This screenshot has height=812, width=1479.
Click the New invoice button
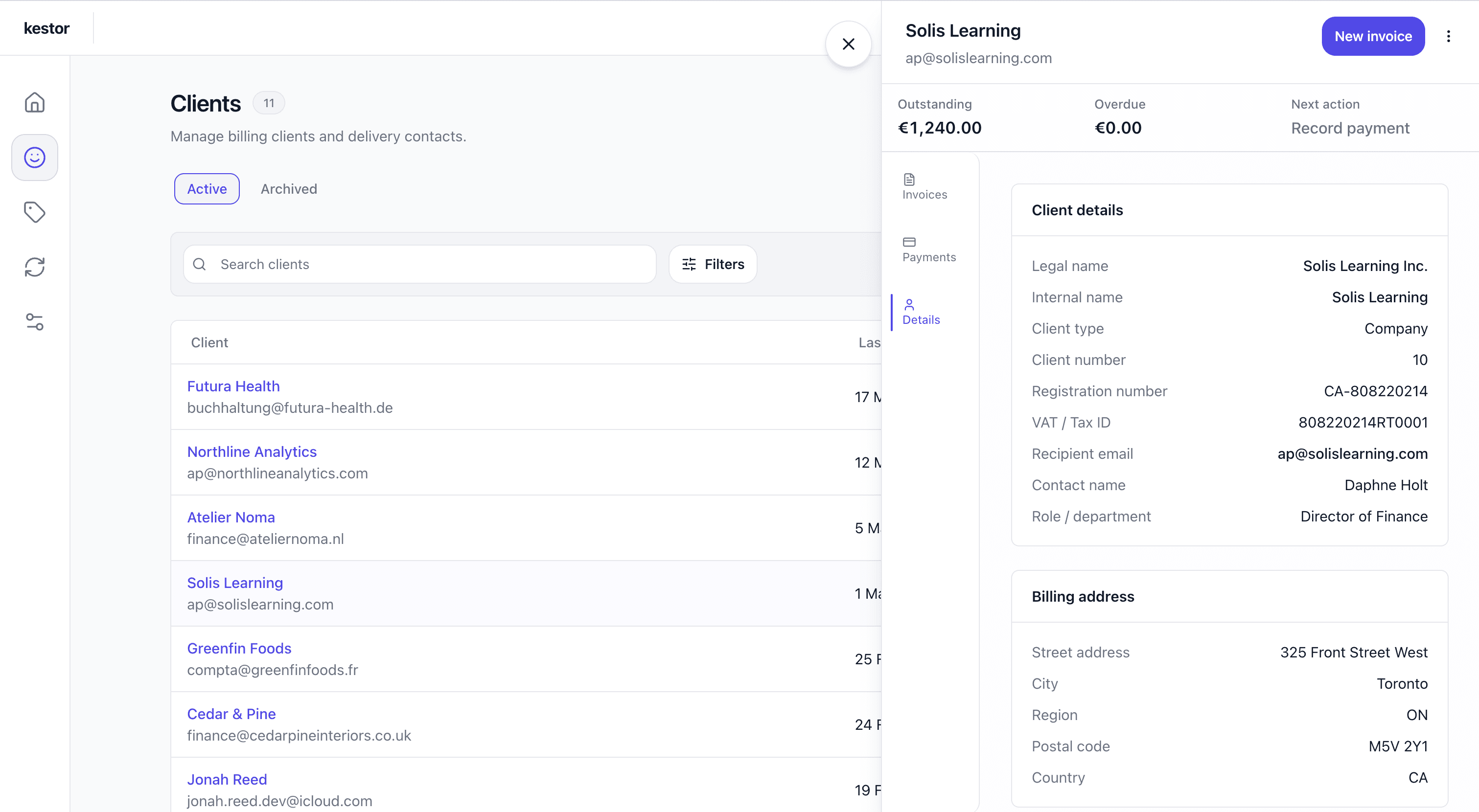(1372, 36)
